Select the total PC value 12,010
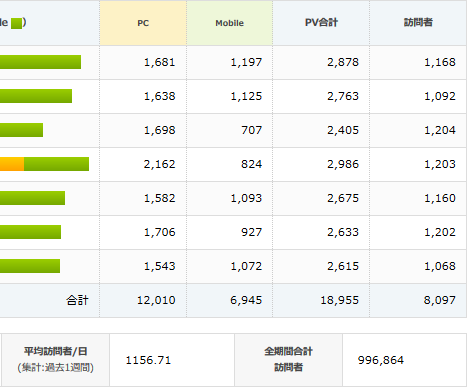This screenshot has height=387, width=467. [x=156, y=300]
